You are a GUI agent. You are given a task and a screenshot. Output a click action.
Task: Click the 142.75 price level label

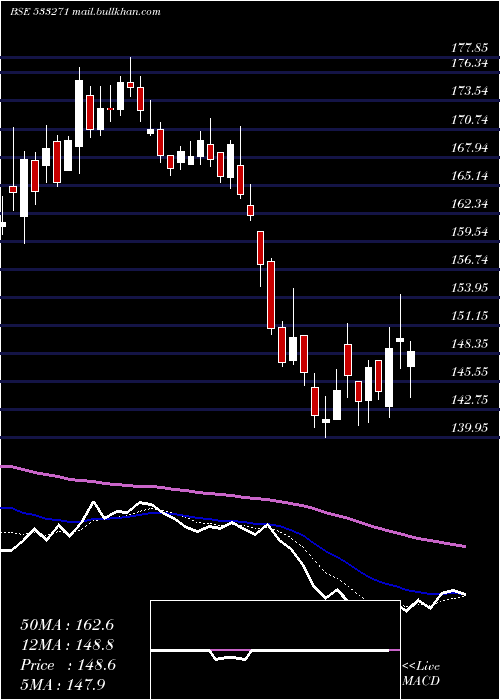click(470, 400)
